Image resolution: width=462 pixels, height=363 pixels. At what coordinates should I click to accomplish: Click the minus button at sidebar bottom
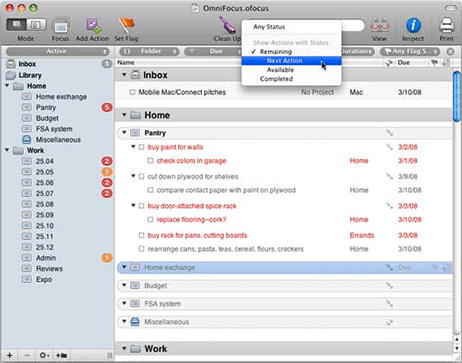coord(27,355)
